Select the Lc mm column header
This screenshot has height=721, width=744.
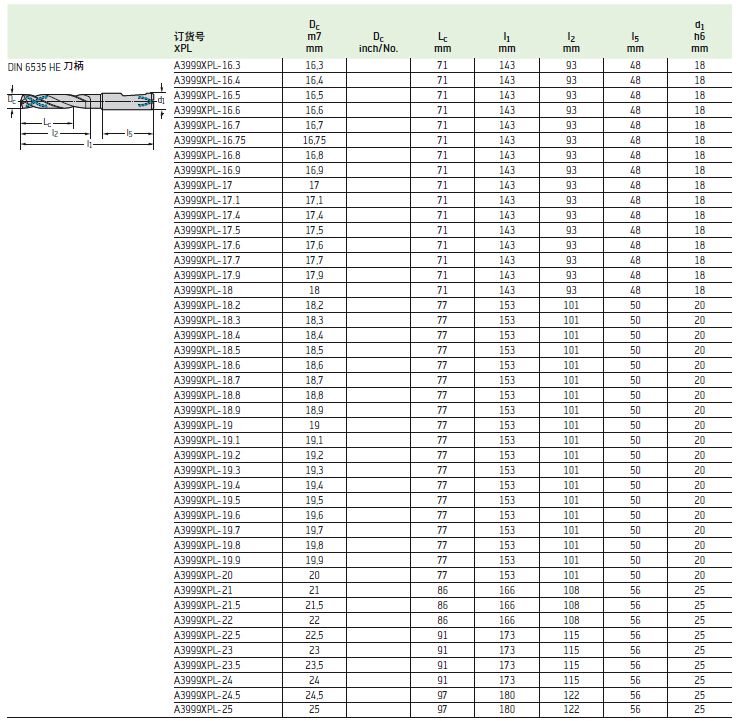442,42
